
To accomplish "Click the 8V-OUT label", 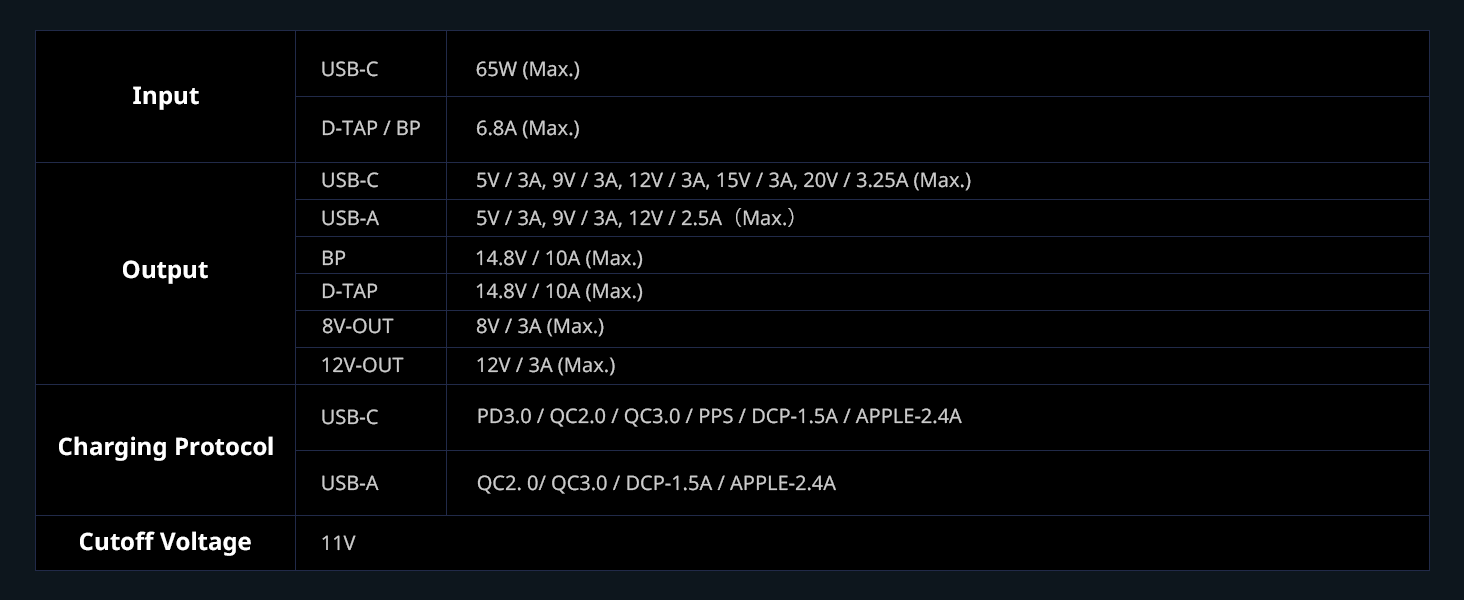I will tap(357, 326).
